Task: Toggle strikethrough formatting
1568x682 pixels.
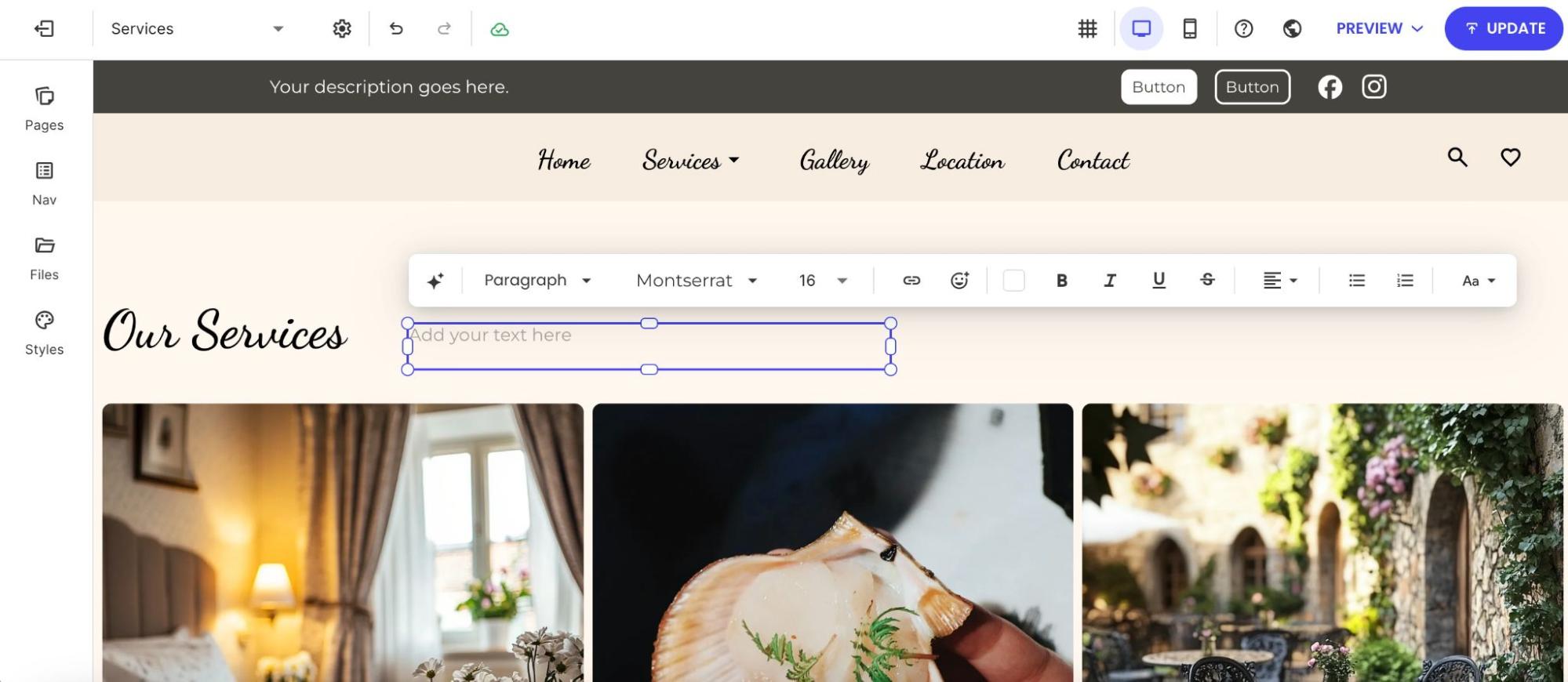Action: click(x=1207, y=281)
